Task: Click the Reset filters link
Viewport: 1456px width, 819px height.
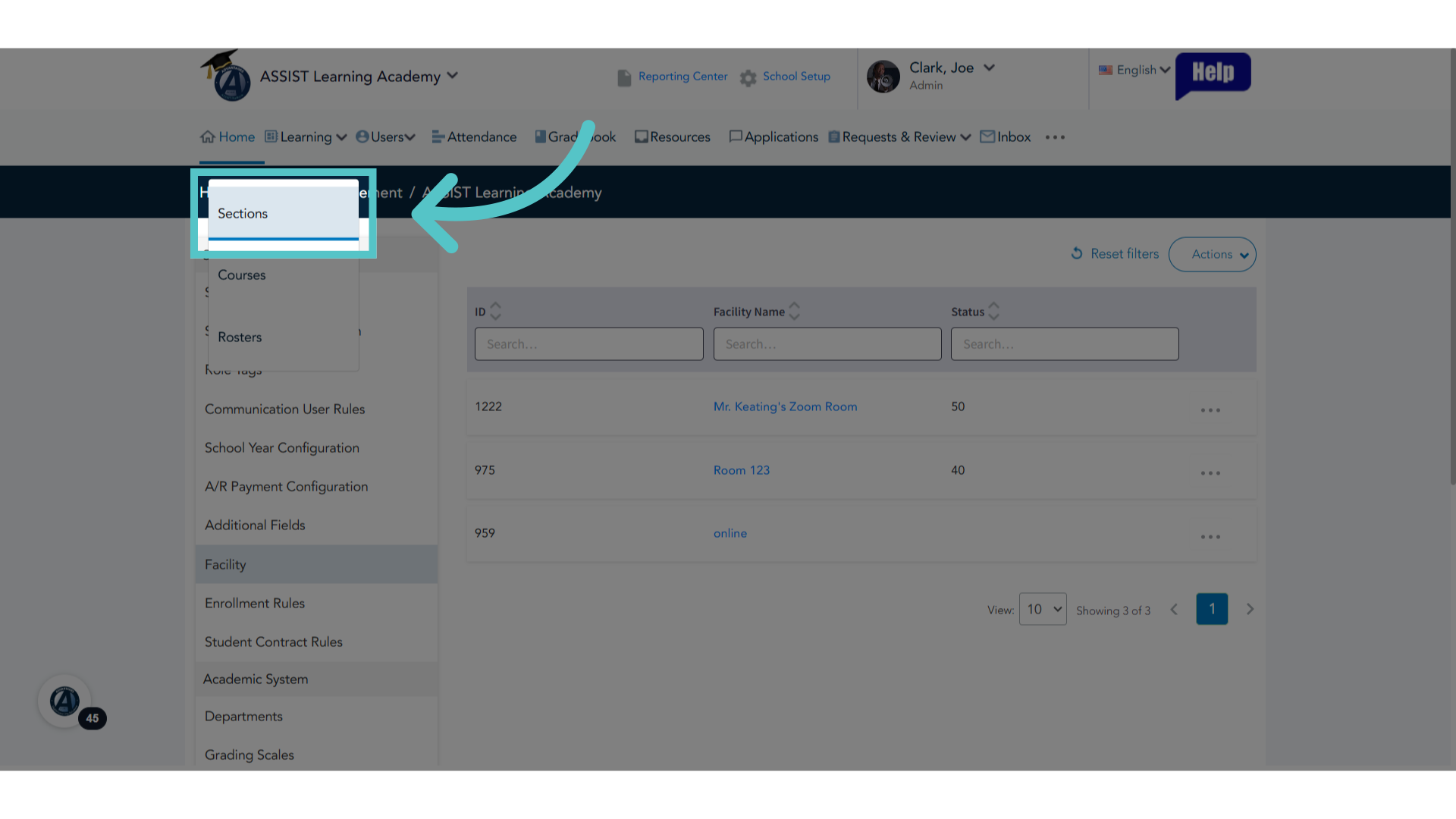Action: (1125, 254)
